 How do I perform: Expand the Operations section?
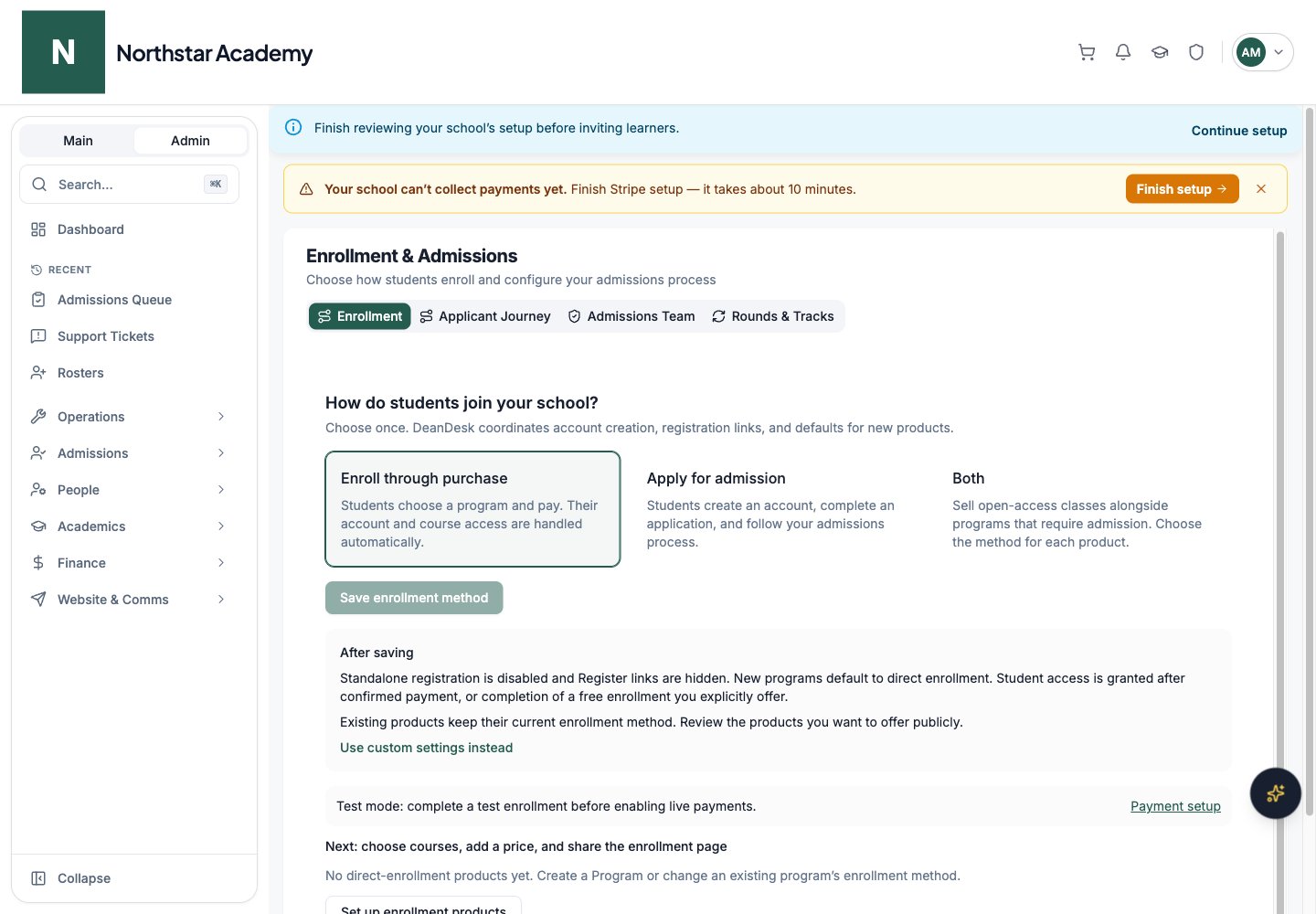pos(130,417)
